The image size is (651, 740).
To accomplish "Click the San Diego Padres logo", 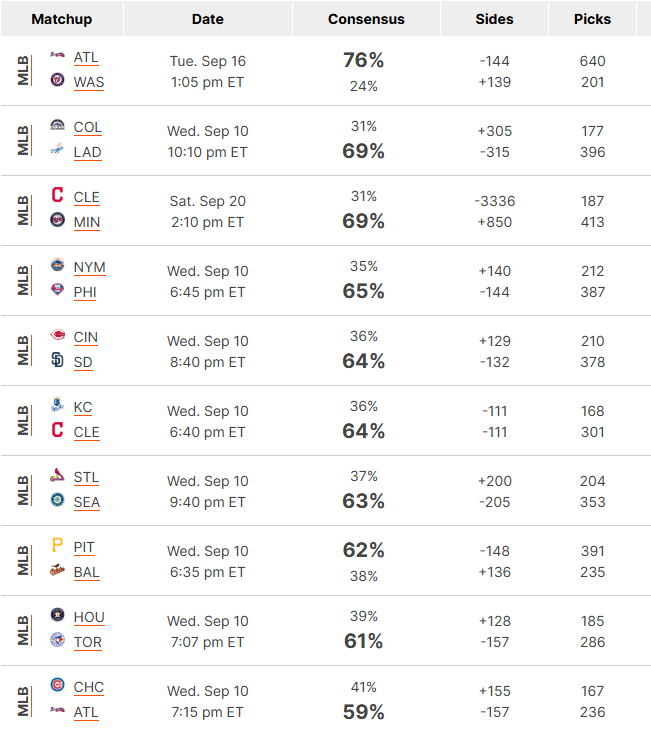I will click(57, 360).
